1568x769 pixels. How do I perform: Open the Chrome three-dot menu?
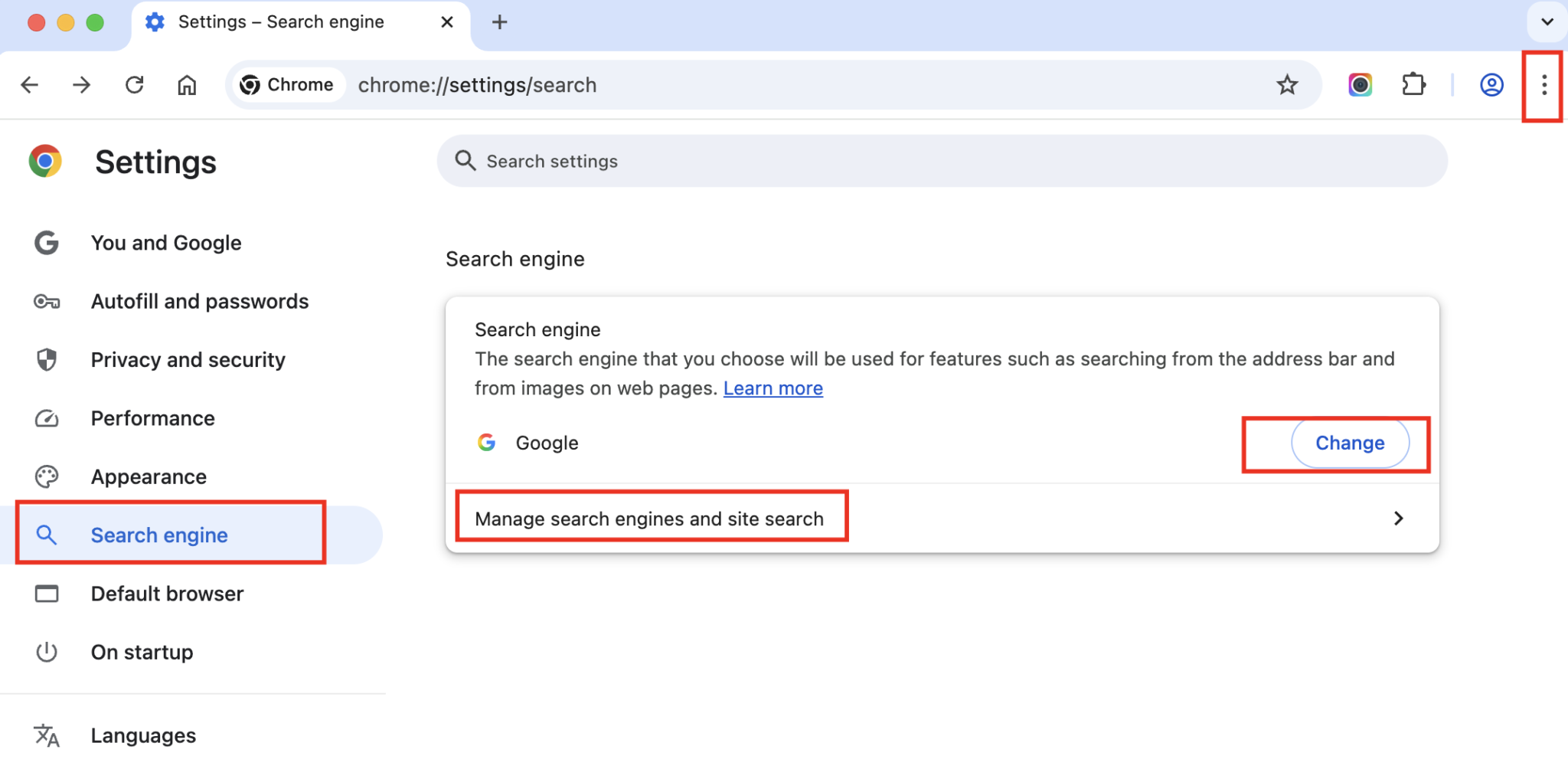[1543, 85]
